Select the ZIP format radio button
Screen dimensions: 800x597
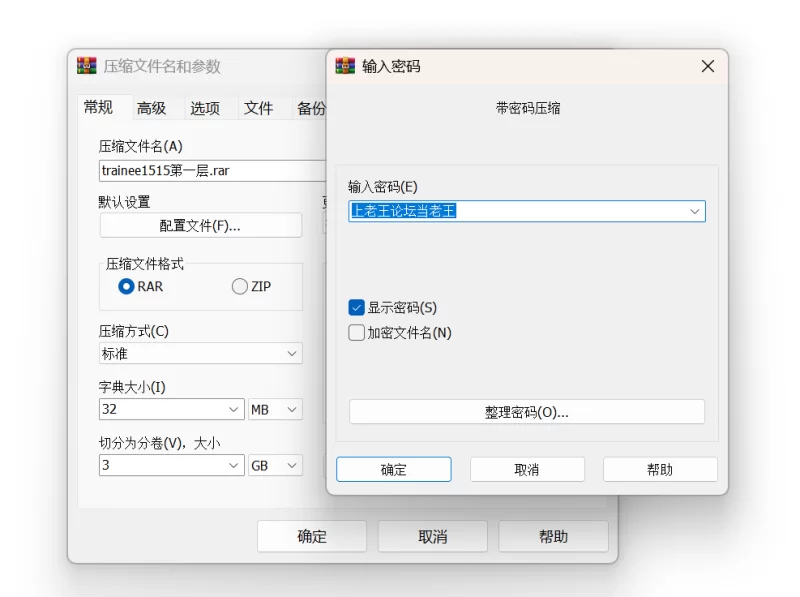click(x=239, y=287)
